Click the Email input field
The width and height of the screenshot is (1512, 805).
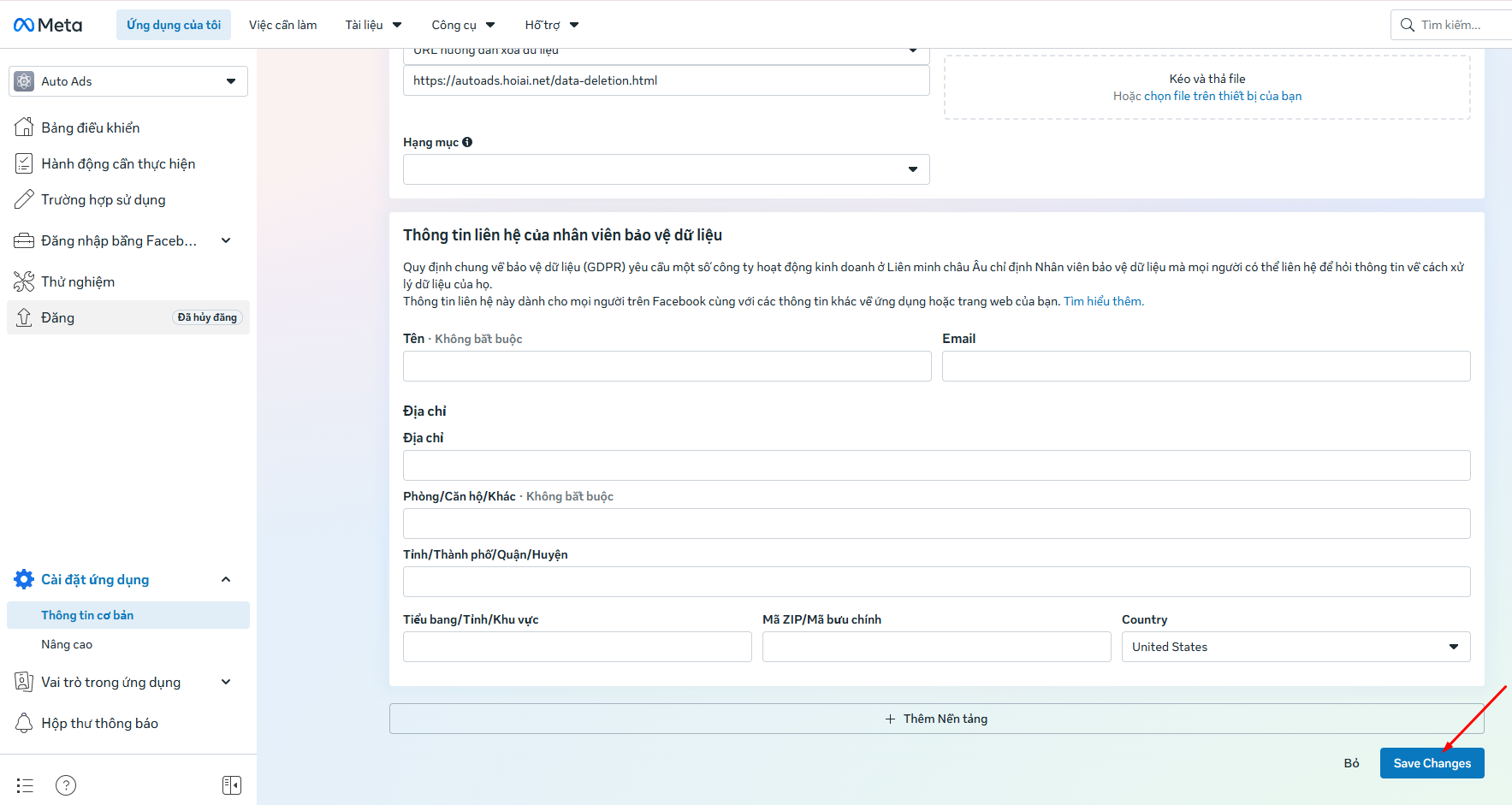[1206, 366]
